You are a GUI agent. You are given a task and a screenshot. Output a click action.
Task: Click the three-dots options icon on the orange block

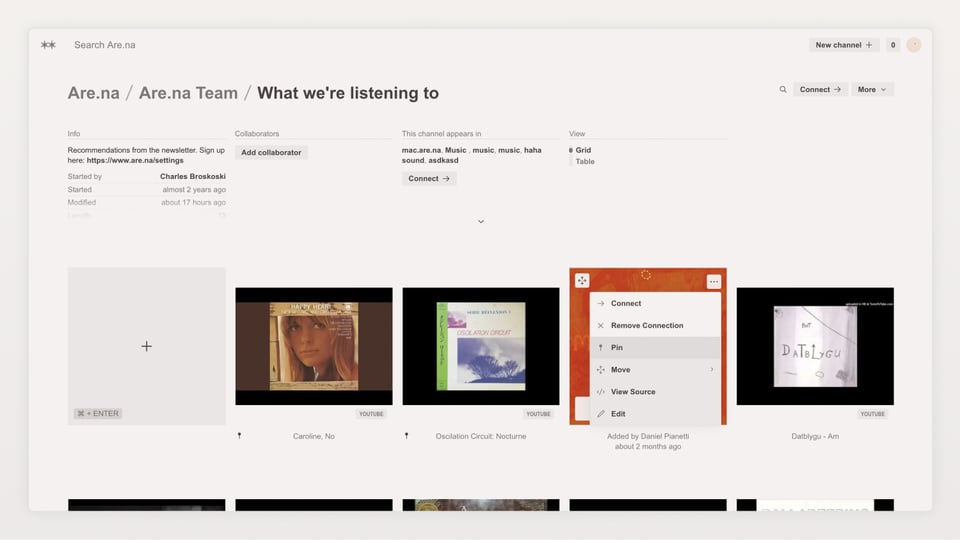point(713,282)
